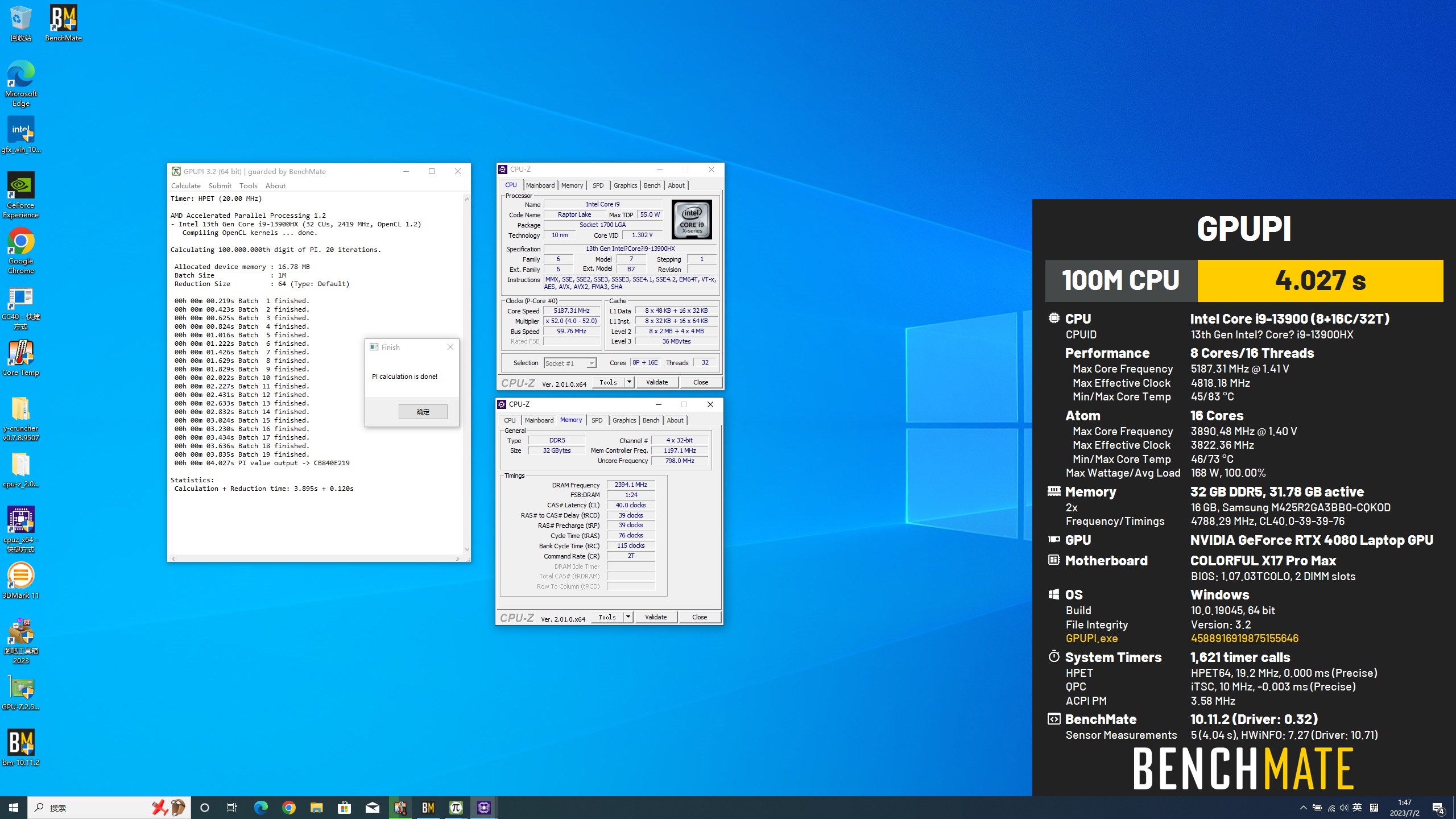Switch to CPU tab in CPU-Z Memory window
This screenshot has height=819, width=1456.
click(x=510, y=420)
